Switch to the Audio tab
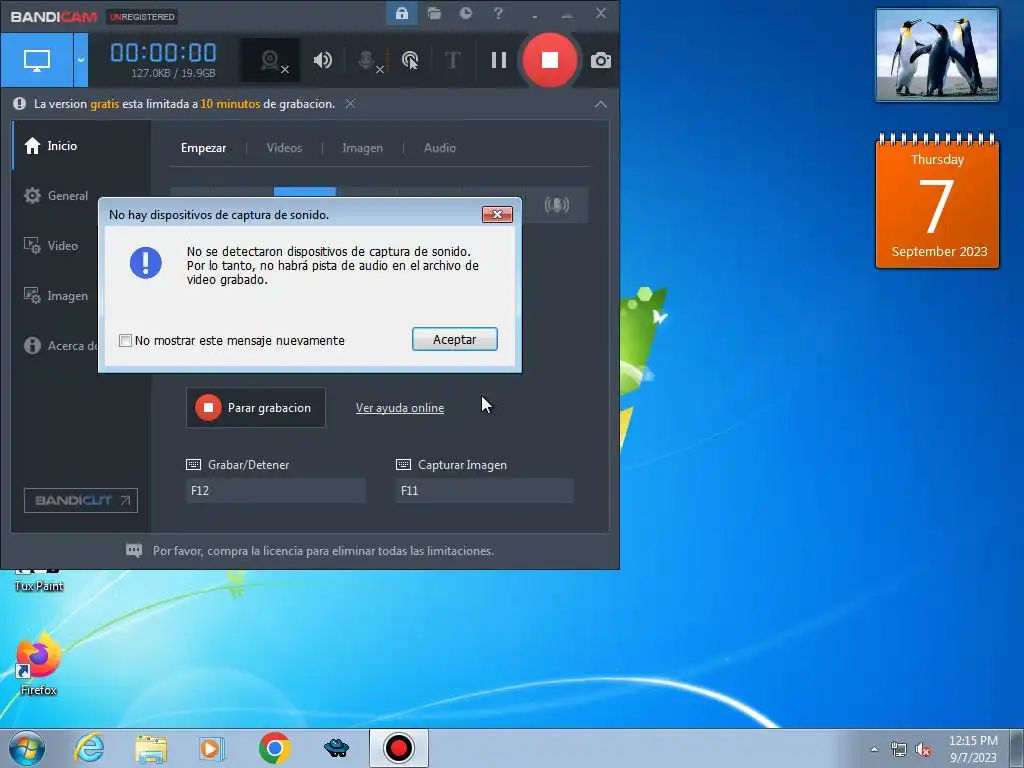1024x768 pixels. pyautogui.click(x=440, y=148)
